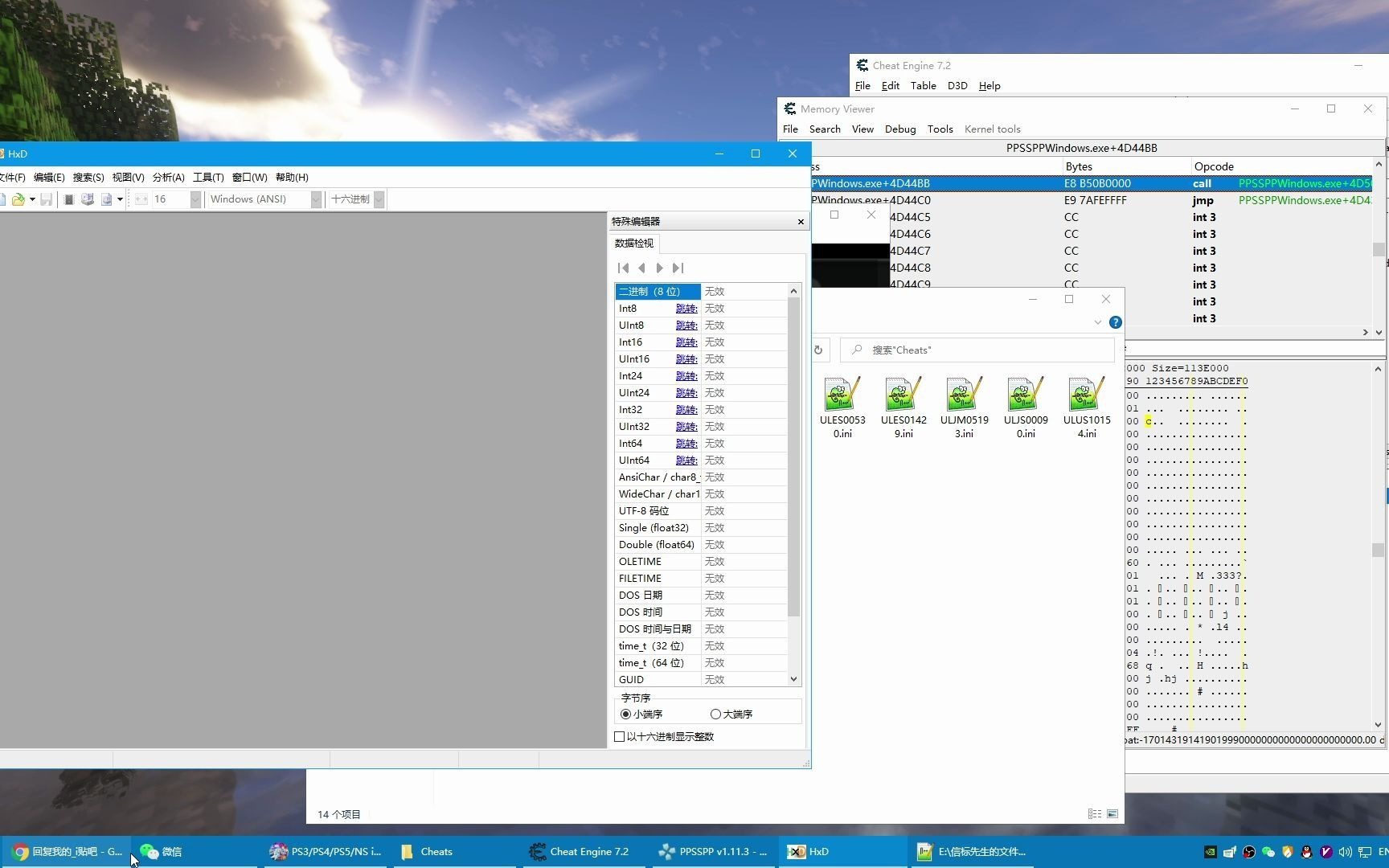
Task: Switch explorer to large icons view
Action: click(1112, 814)
